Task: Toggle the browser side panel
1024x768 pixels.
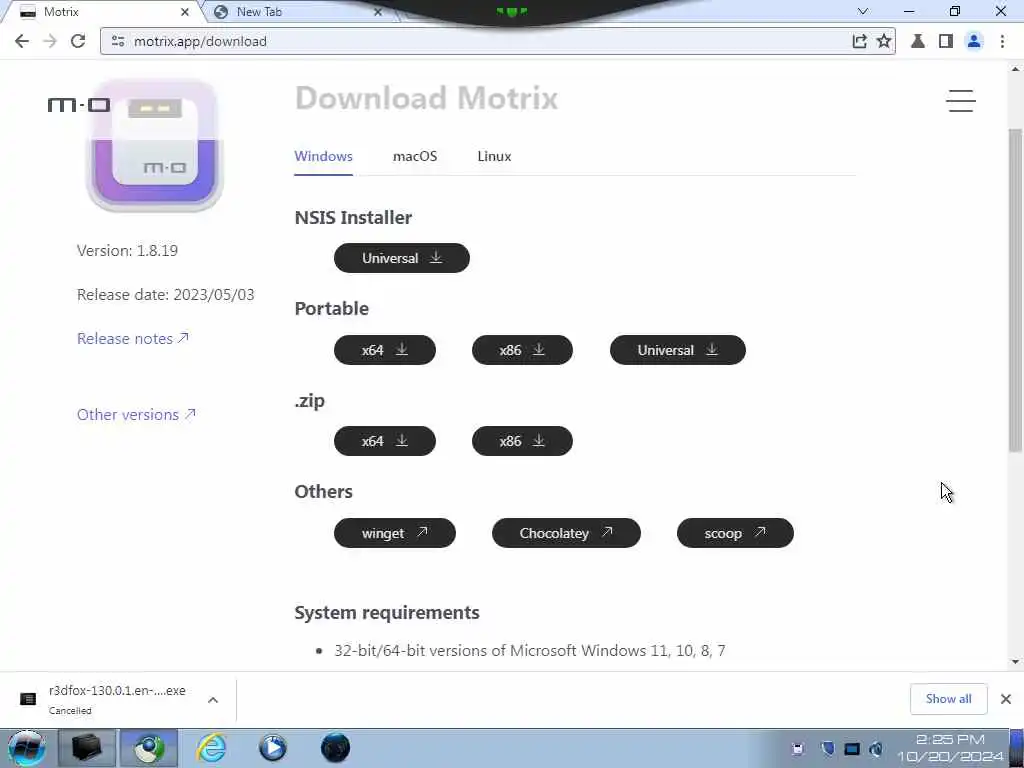Action: 945,41
